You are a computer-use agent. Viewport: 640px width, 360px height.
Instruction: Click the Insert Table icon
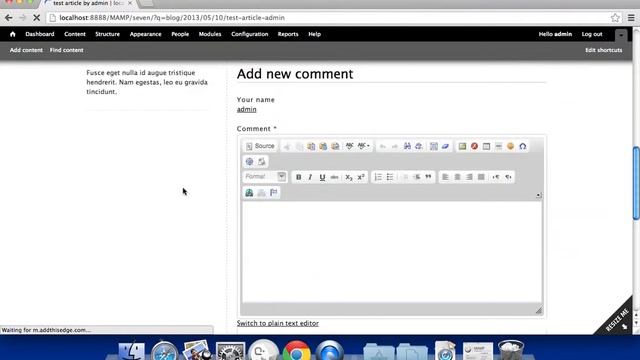tap(486, 146)
